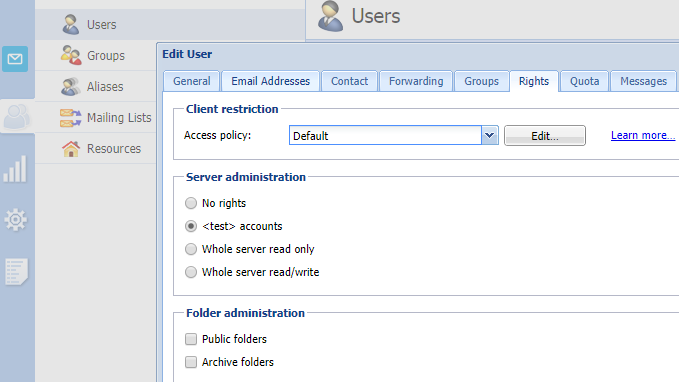Click the Access policy: label
Viewport: 679px width, 382px height.
[217, 136]
